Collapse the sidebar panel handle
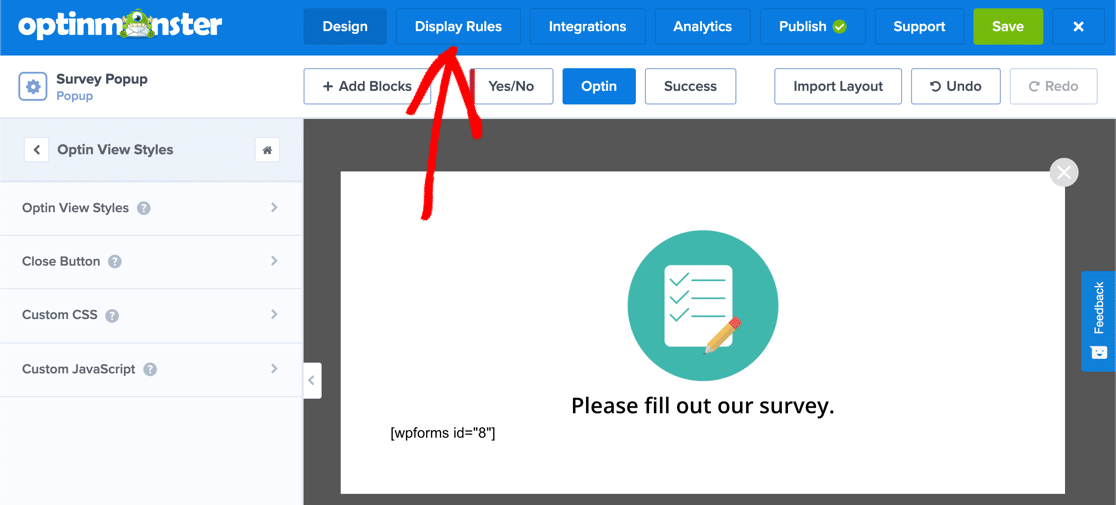The image size is (1116, 505). [312, 381]
